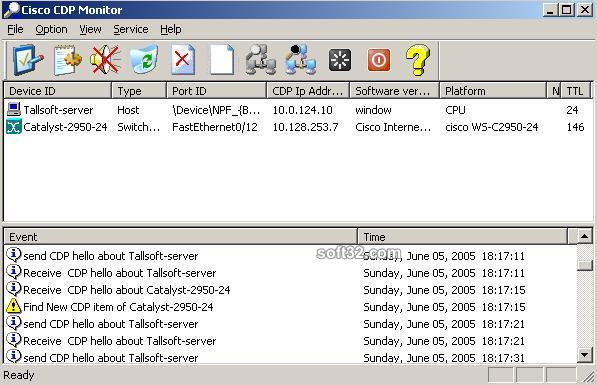Sort by Software ver column header
The image size is (597, 385).
point(394,91)
